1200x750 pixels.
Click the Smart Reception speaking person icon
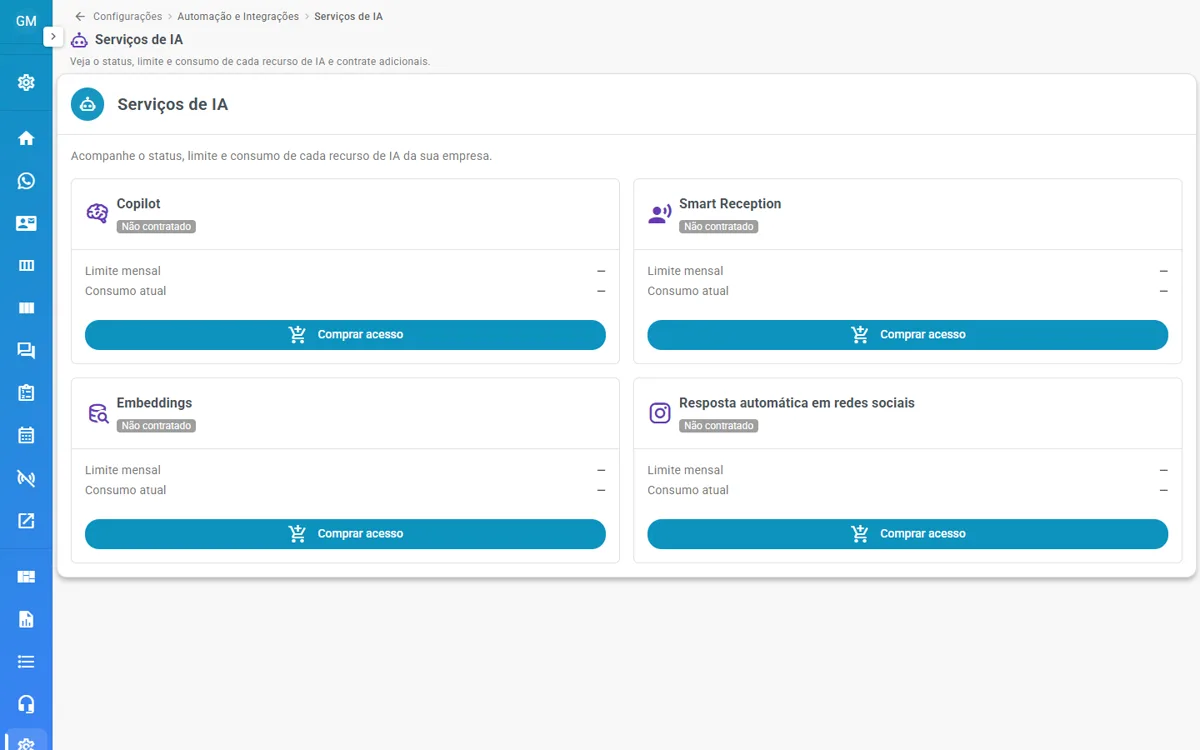click(659, 214)
